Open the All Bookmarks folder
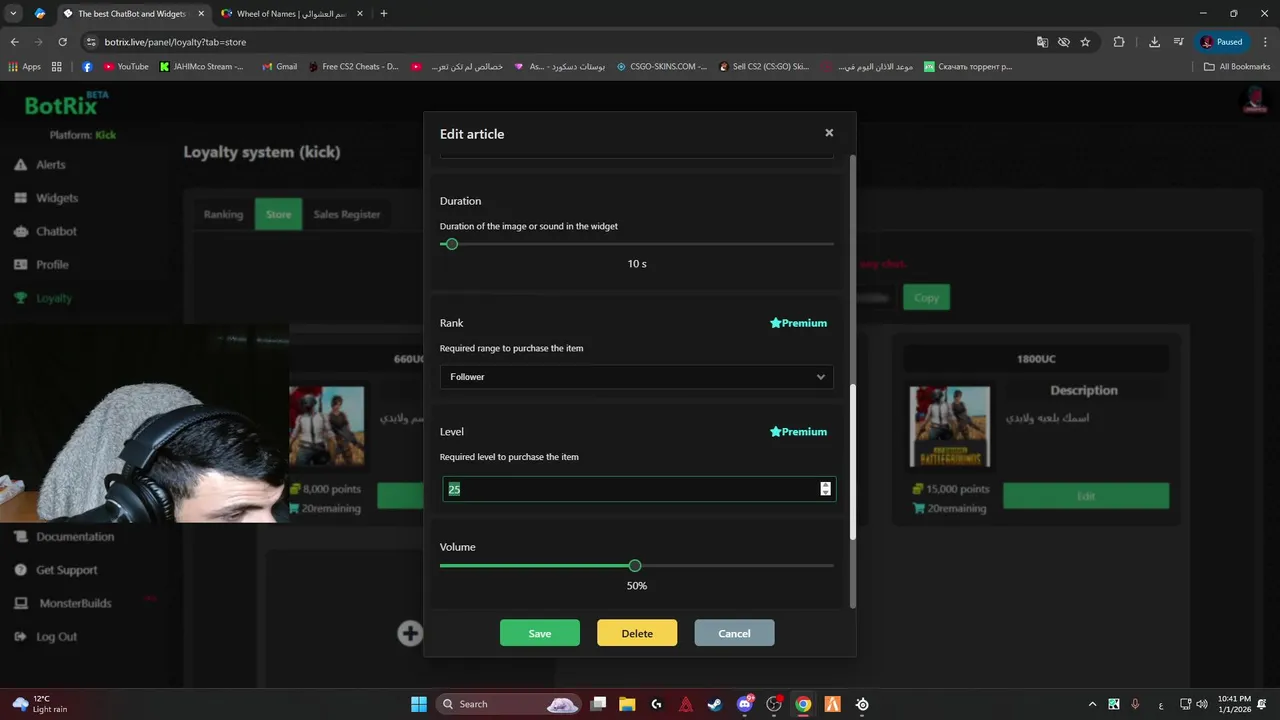 1237,67
